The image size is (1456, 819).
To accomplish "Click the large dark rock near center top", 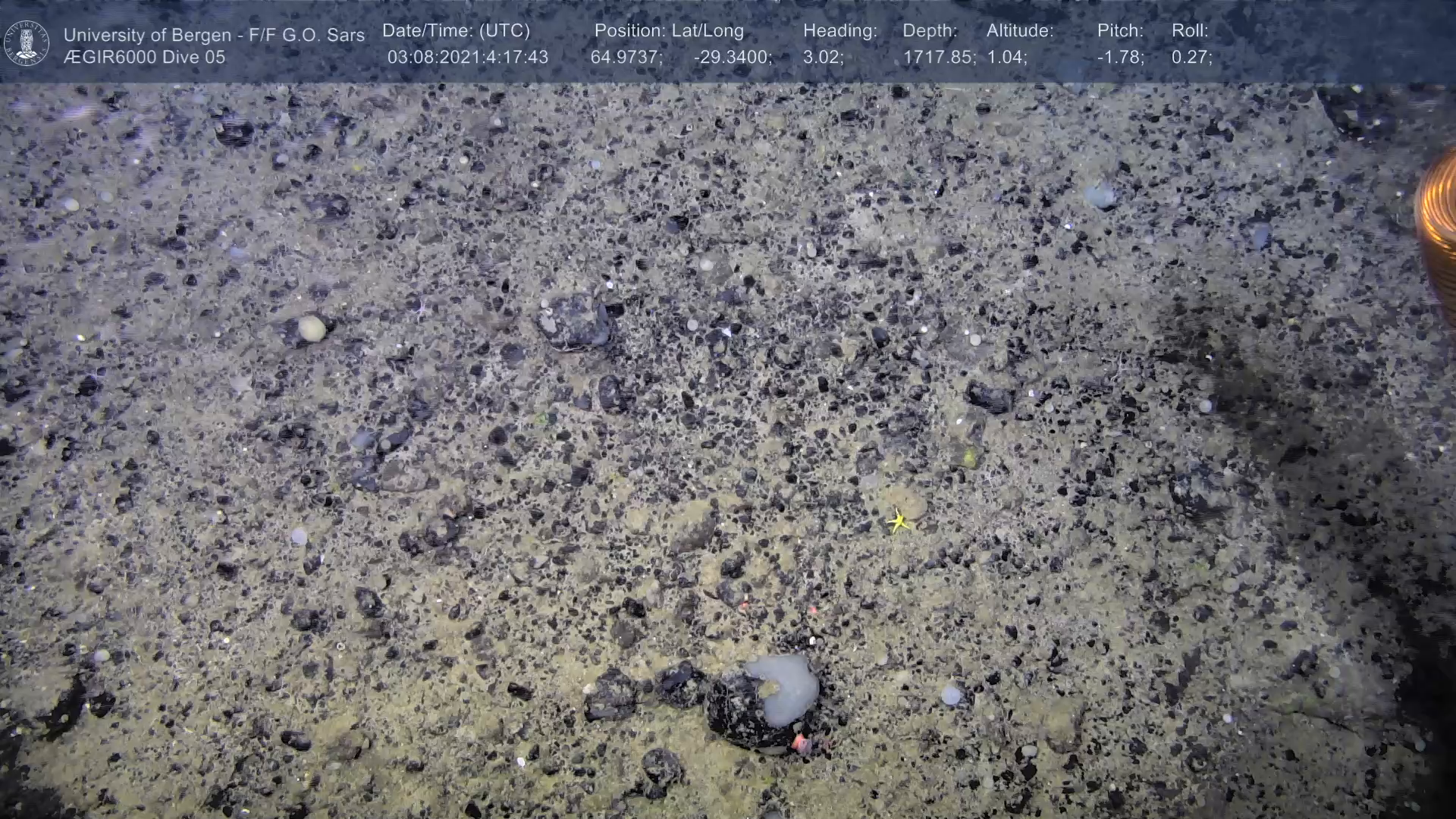I will [x=574, y=322].
